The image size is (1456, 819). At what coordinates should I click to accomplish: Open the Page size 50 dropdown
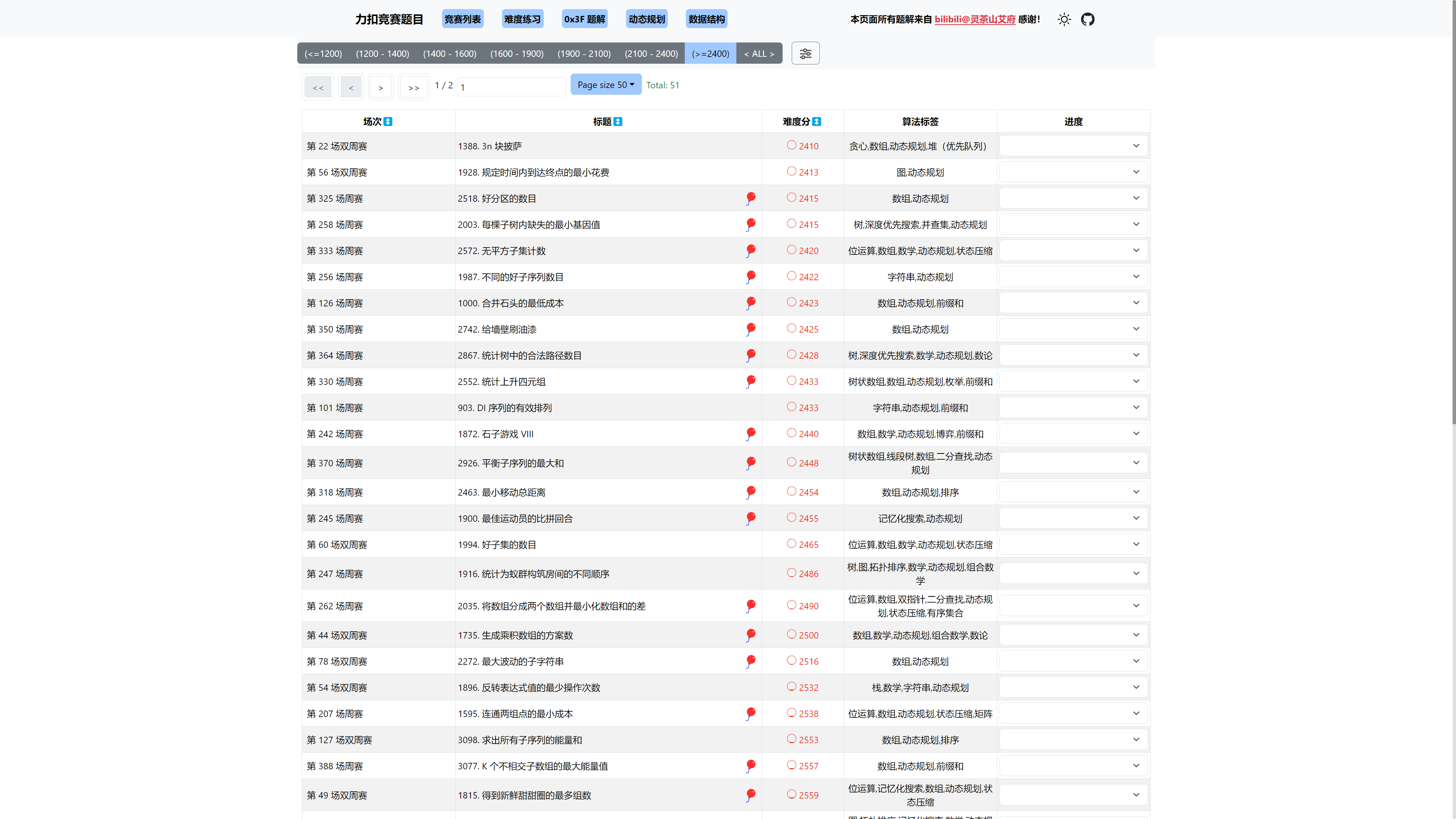coord(606,85)
